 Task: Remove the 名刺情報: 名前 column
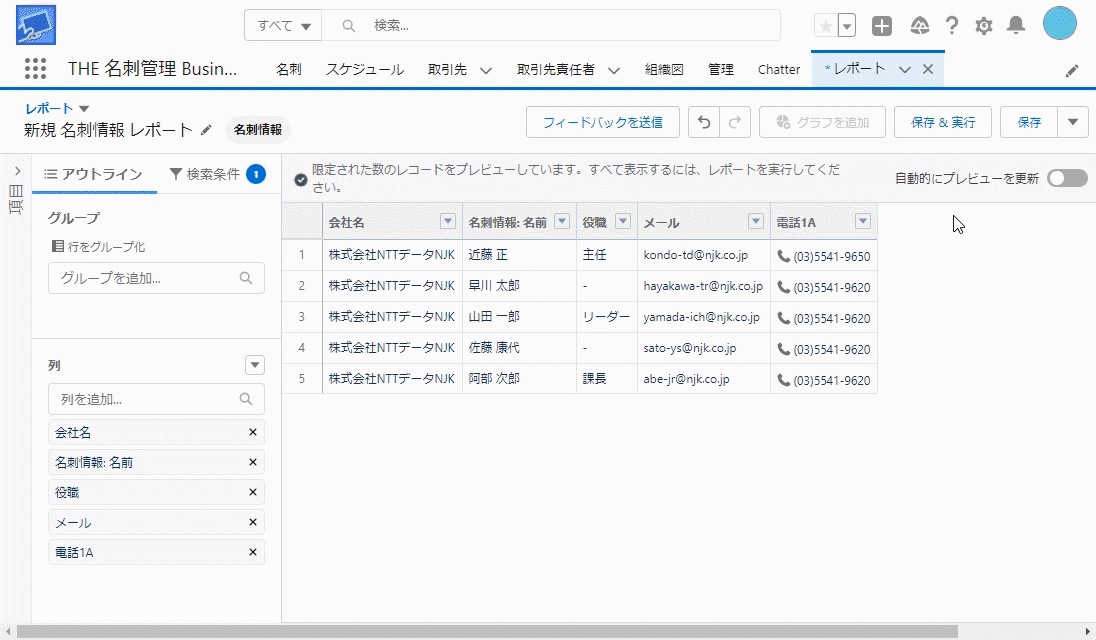click(253, 463)
